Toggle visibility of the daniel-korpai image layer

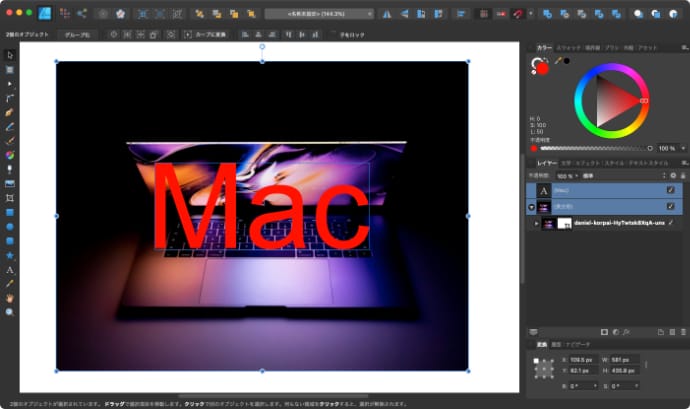coord(670,223)
